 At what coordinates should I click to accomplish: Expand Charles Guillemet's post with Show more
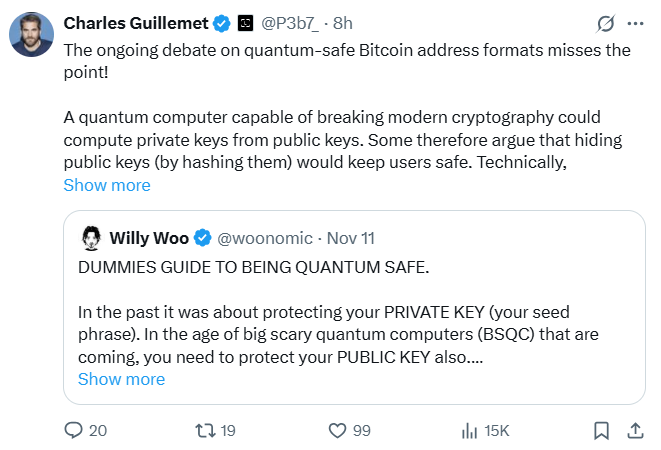107,185
